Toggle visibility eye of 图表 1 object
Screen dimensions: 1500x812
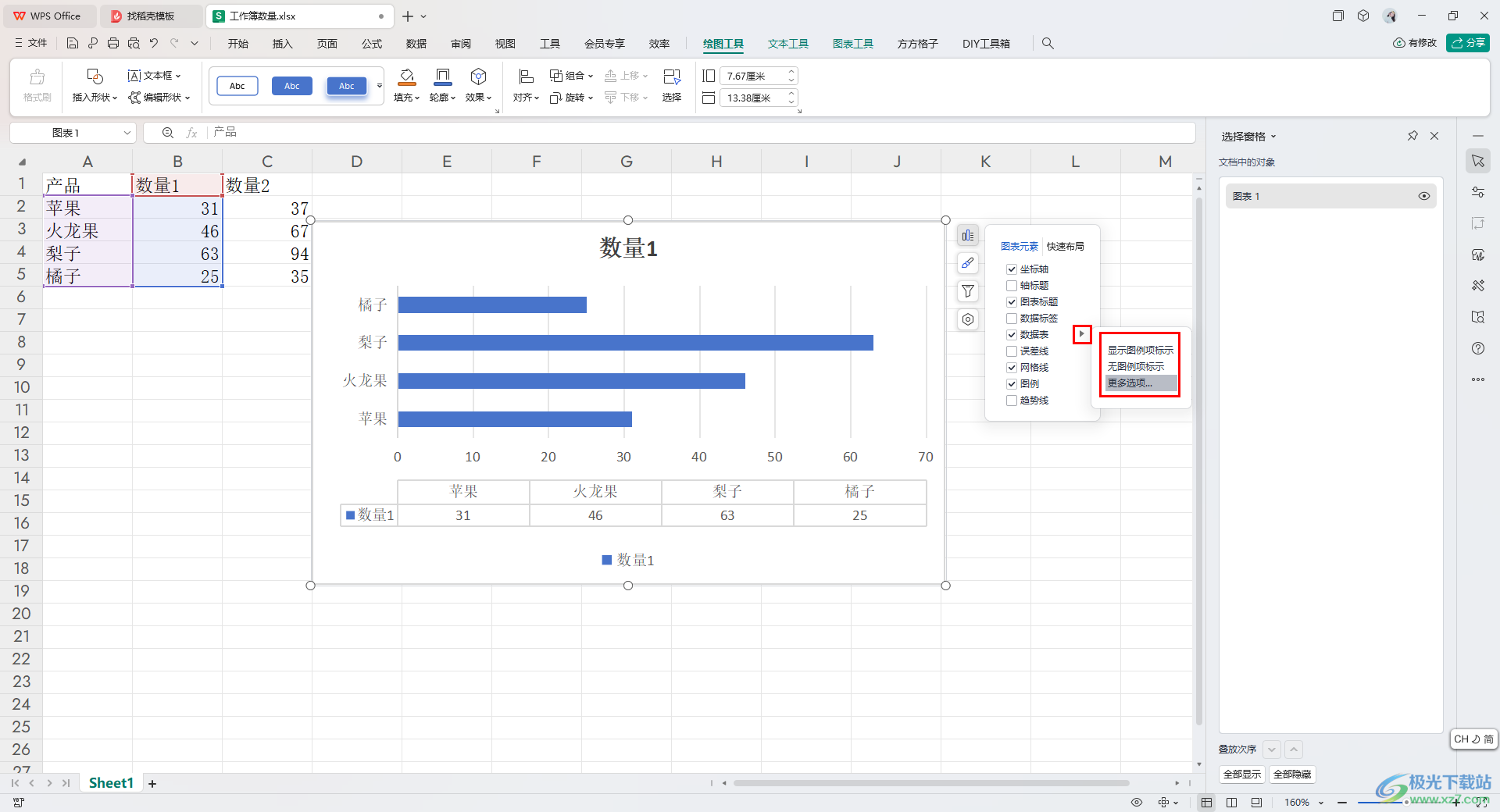[1424, 196]
